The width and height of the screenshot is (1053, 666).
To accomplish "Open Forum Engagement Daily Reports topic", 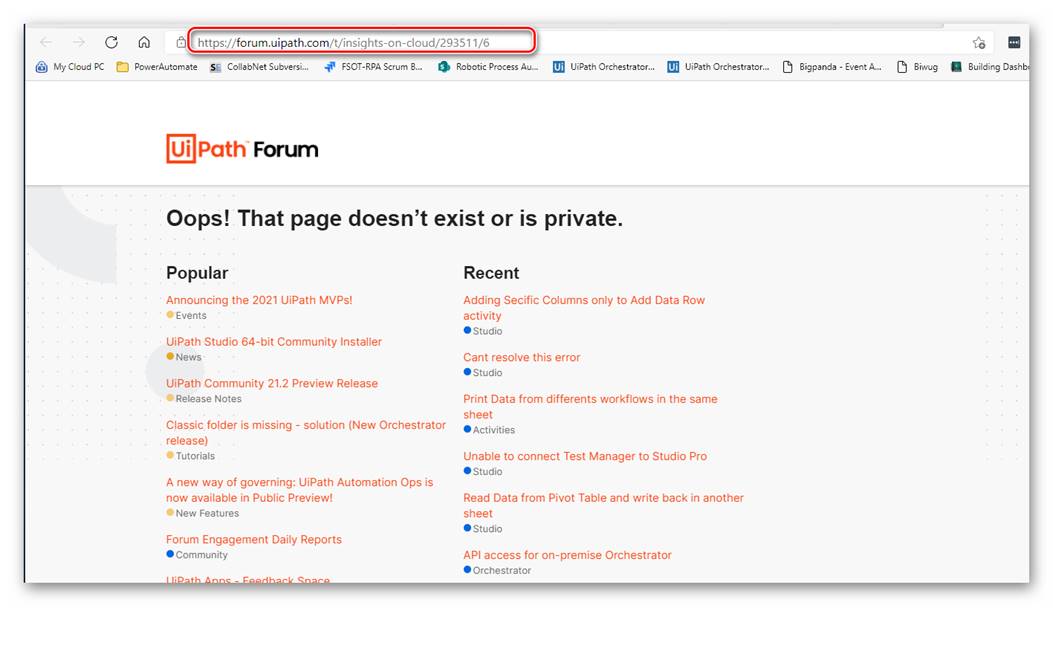I will coord(254,539).
